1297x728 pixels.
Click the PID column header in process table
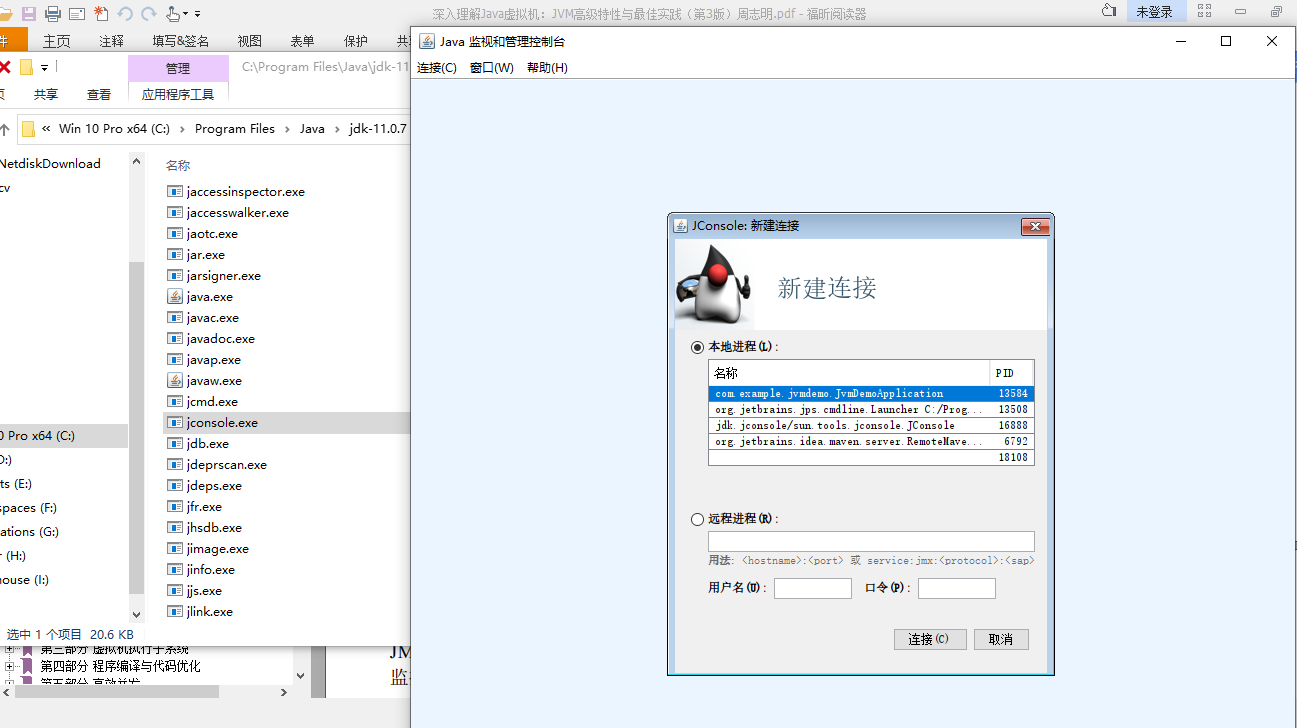click(1011, 373)
